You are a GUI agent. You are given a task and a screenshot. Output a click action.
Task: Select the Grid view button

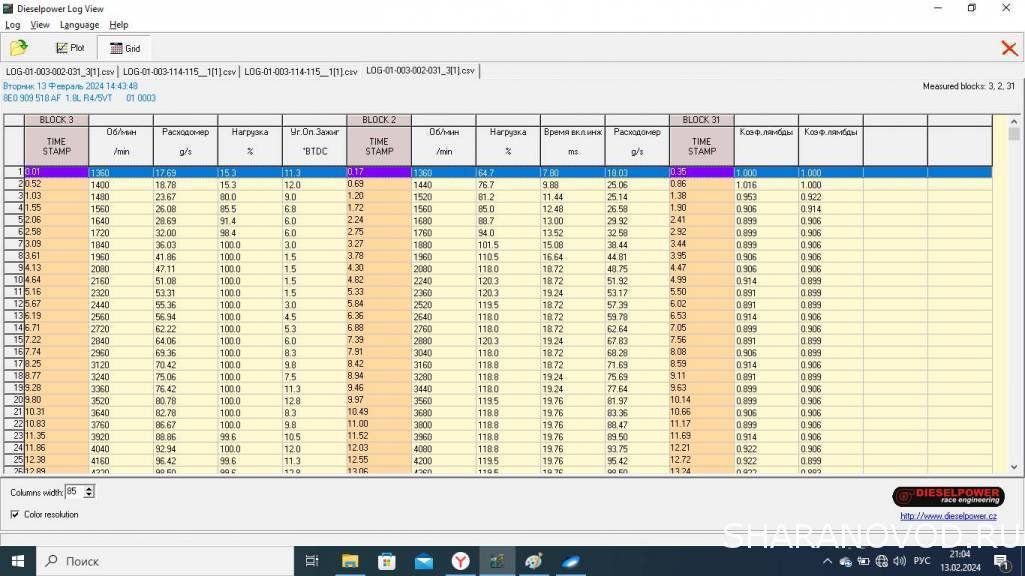click(124, 48)
